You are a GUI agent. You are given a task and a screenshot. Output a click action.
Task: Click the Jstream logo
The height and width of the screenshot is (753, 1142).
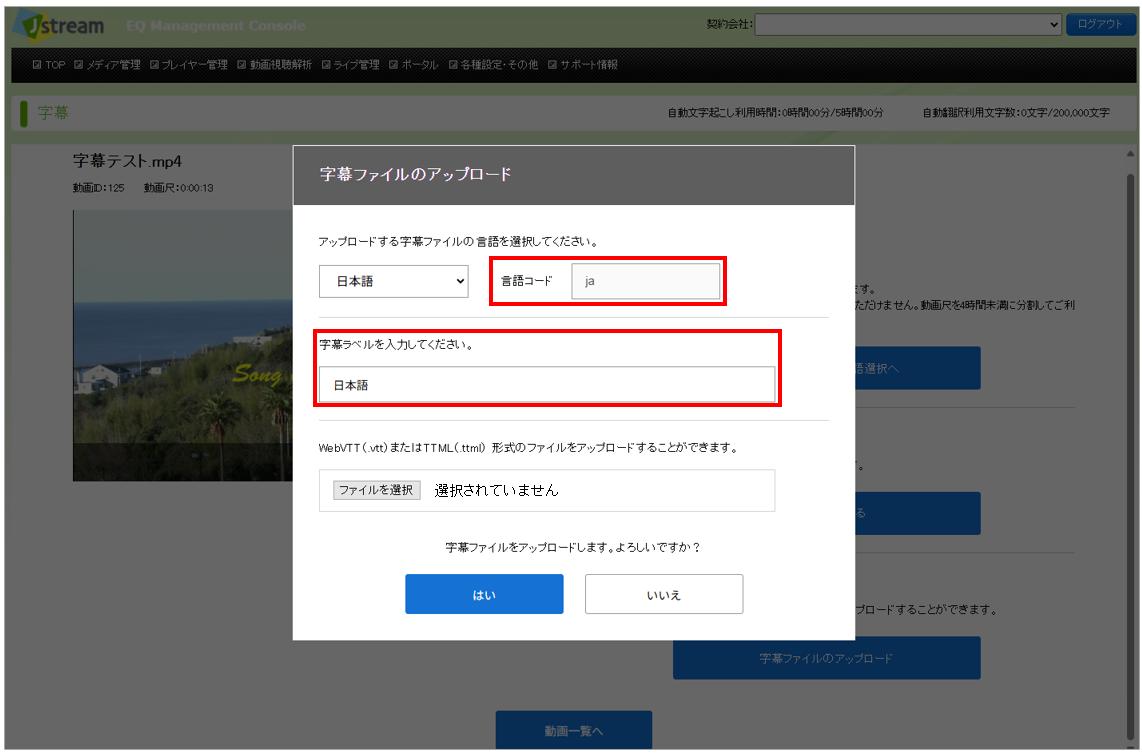point(60,25)
